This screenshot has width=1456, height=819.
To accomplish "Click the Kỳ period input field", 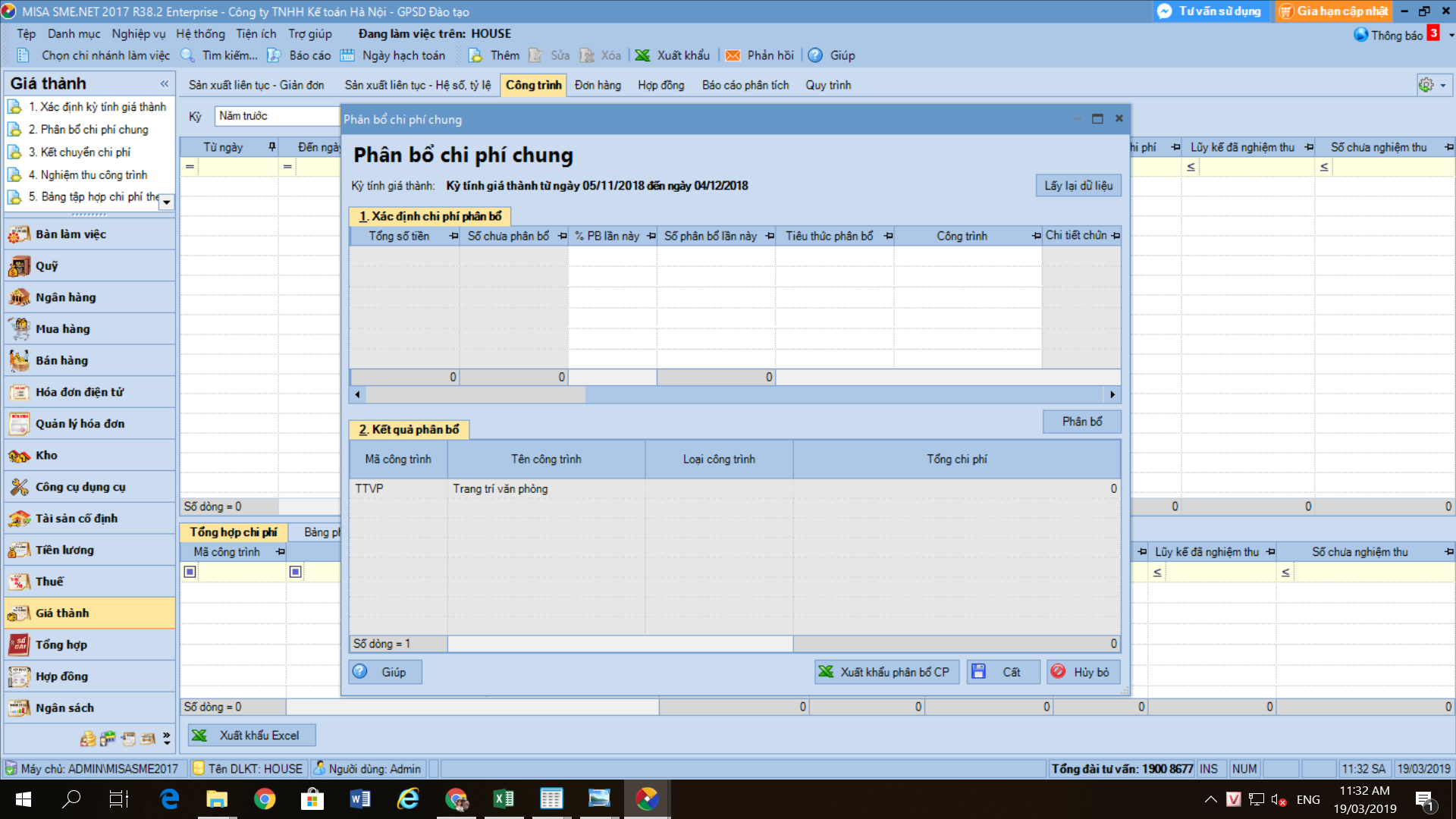I will pos(277,116).
